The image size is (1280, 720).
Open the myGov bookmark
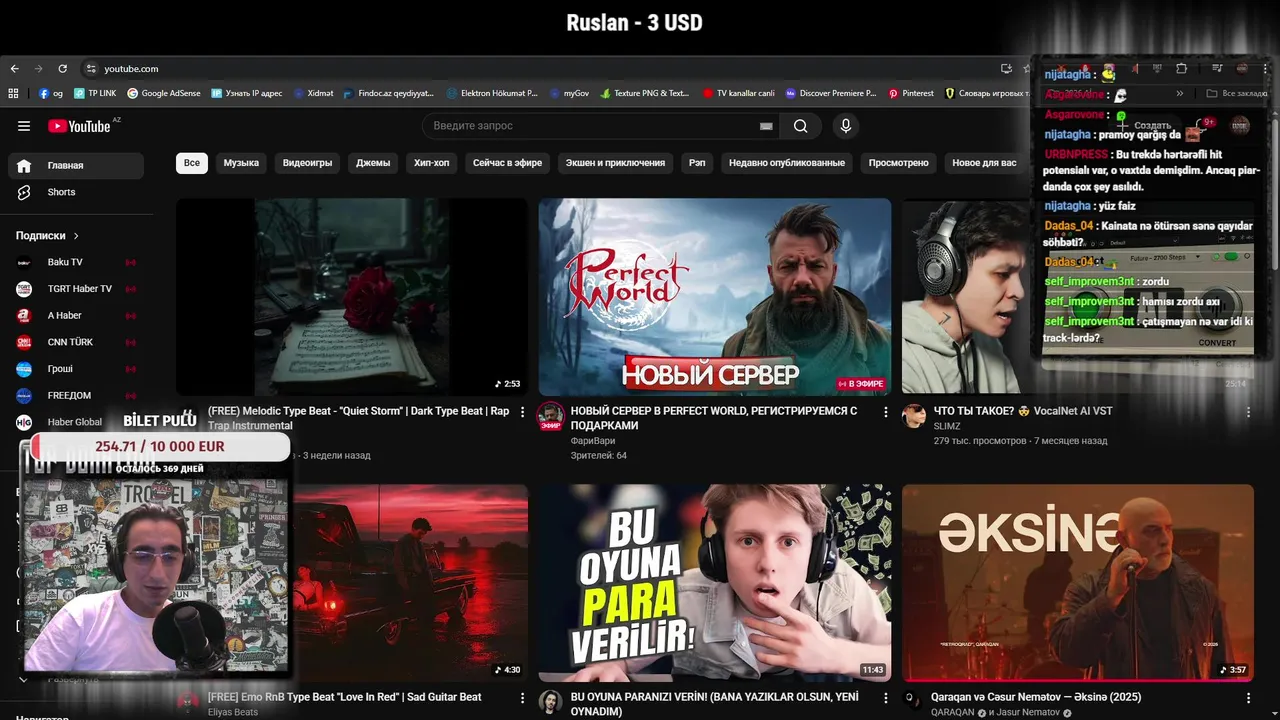point(570,93)
